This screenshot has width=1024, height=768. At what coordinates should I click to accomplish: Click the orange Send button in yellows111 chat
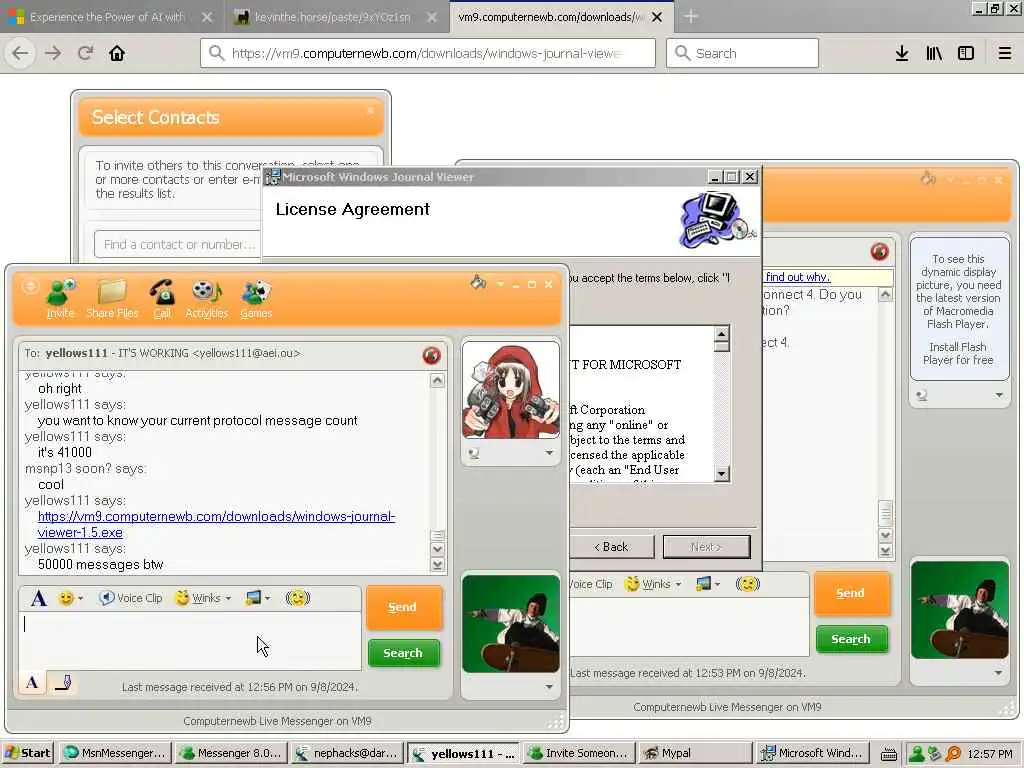coord(404,607)
